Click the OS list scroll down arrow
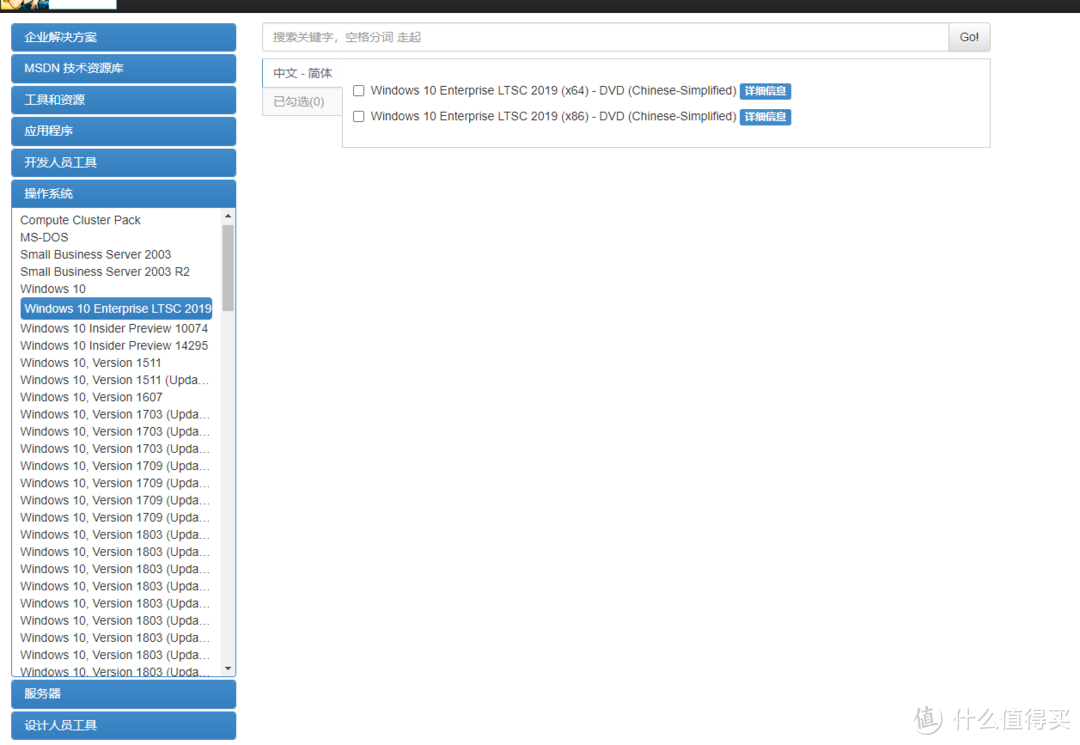1080x745 pixels. point(228,669)
